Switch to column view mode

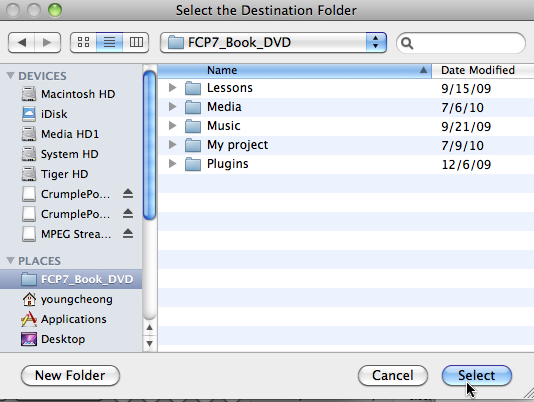tap(136, 43)
